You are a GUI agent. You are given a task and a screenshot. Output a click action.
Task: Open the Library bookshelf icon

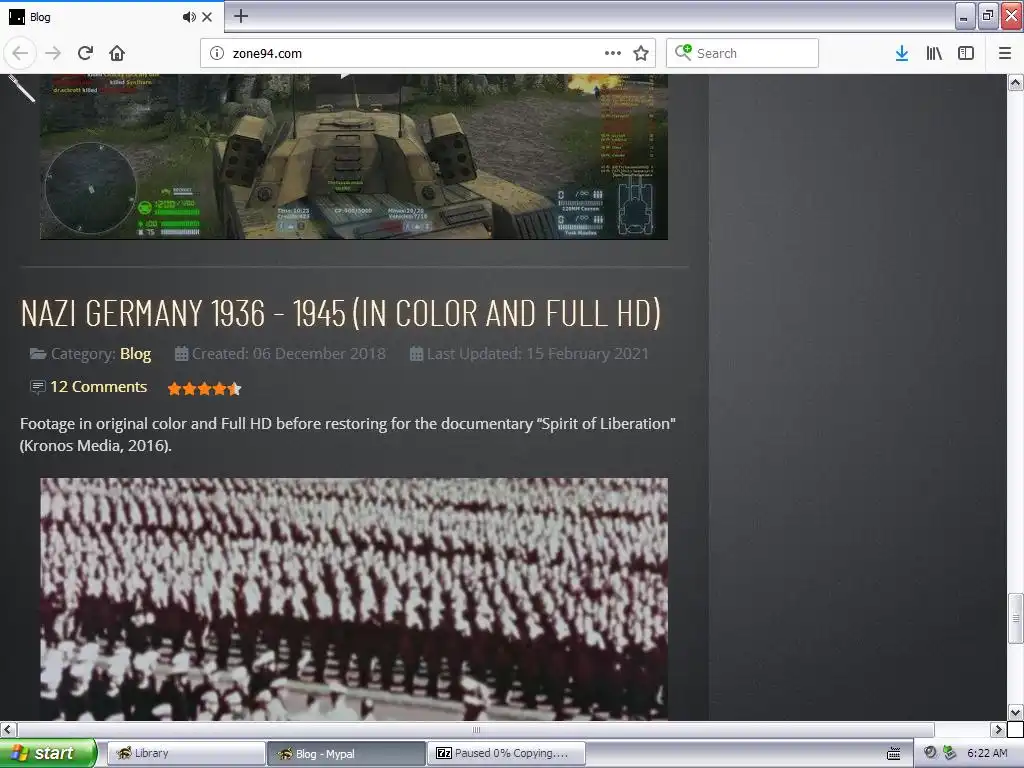[934, 53]
